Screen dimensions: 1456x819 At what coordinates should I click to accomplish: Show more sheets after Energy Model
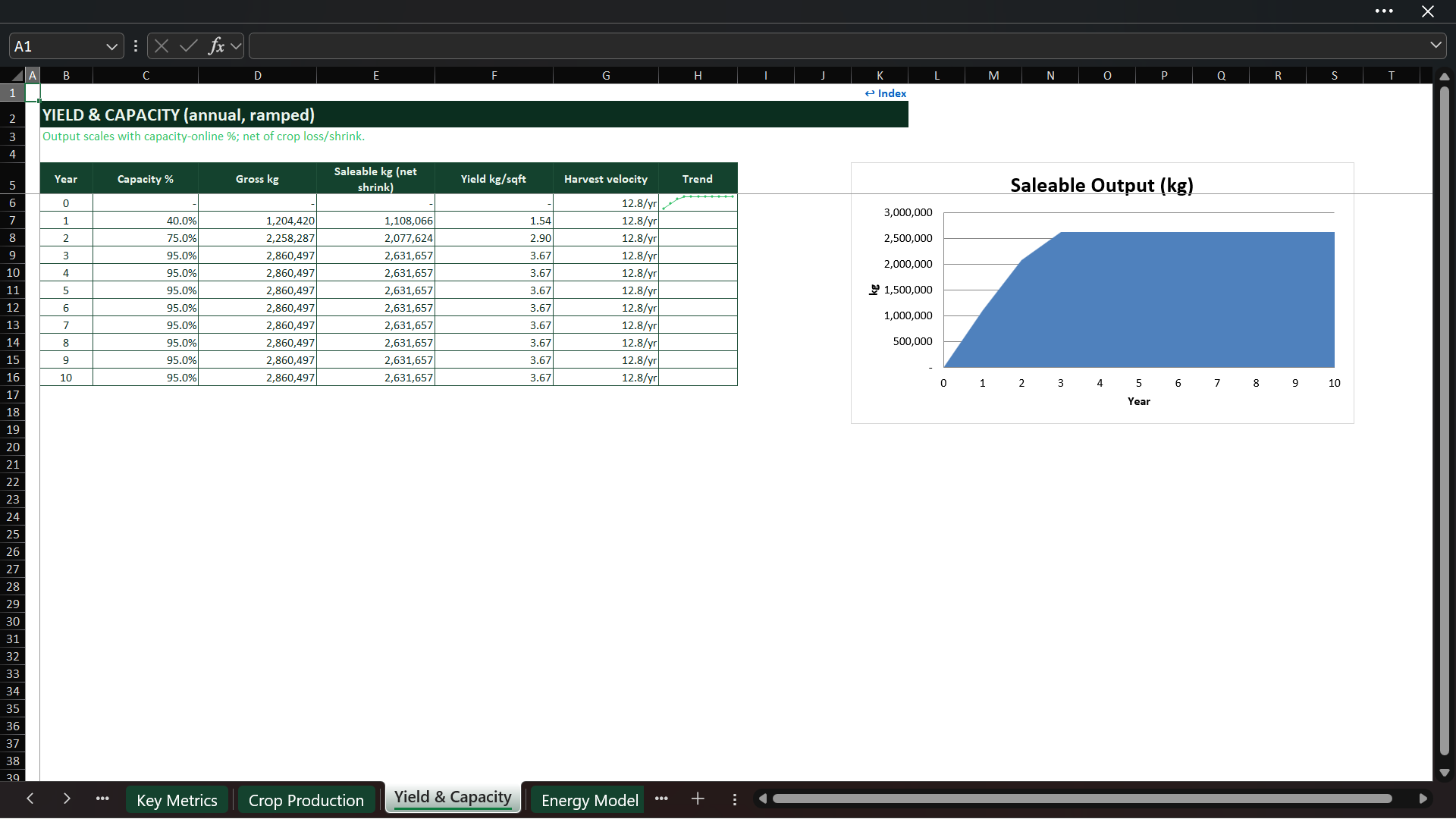pyautogui.click(x=661, y=799)
